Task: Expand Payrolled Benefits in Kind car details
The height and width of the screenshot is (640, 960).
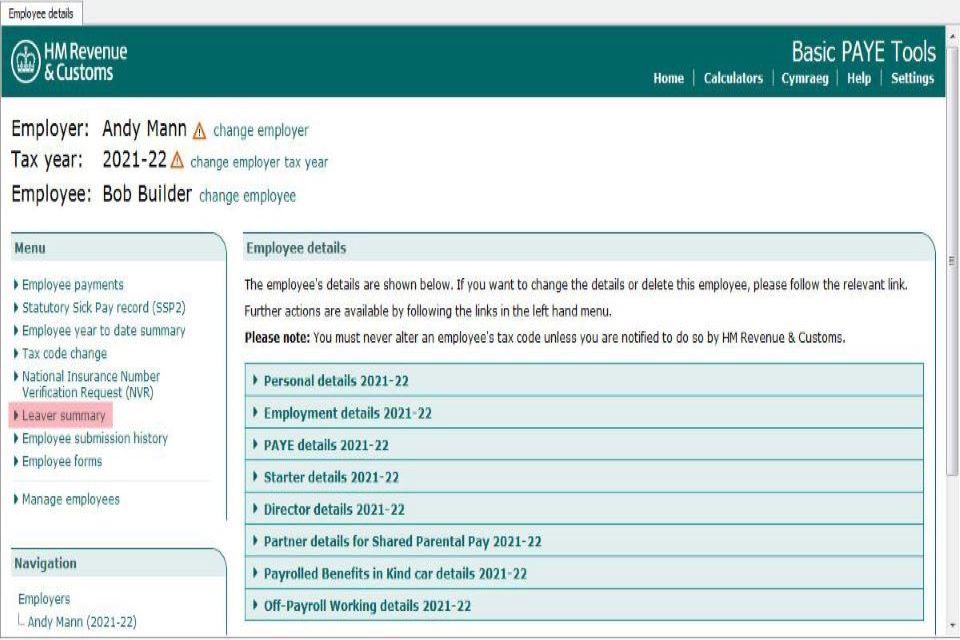Action: pyautogui.click(x=583, y=573)
